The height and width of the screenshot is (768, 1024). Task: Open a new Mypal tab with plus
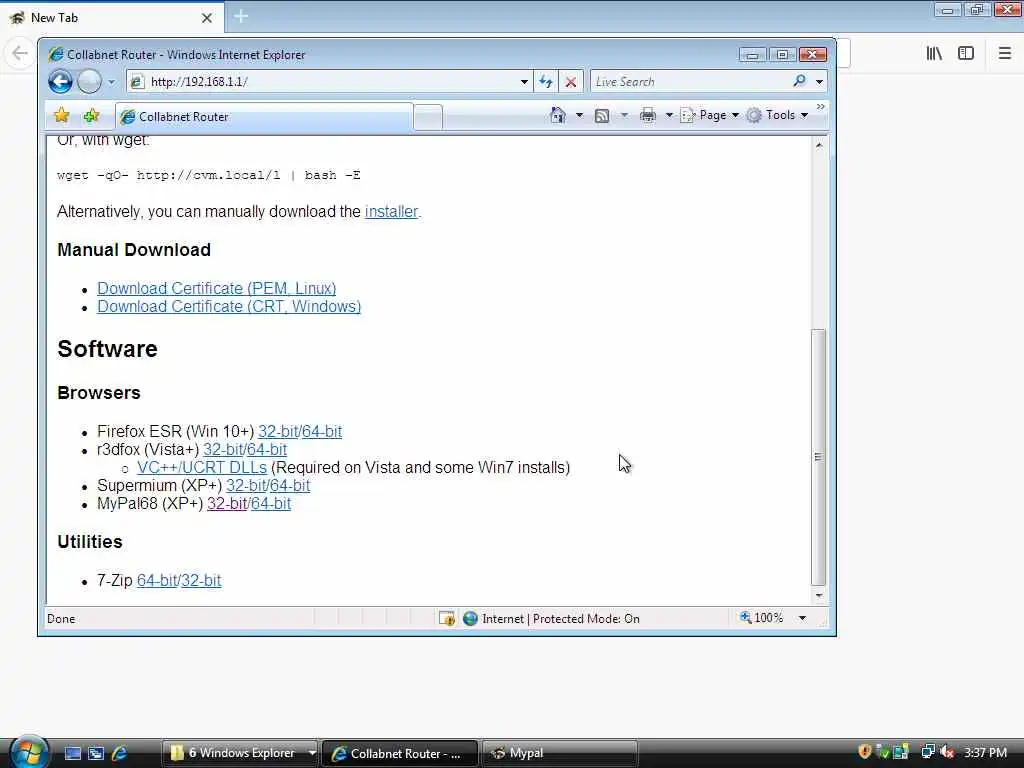[241, 17]
